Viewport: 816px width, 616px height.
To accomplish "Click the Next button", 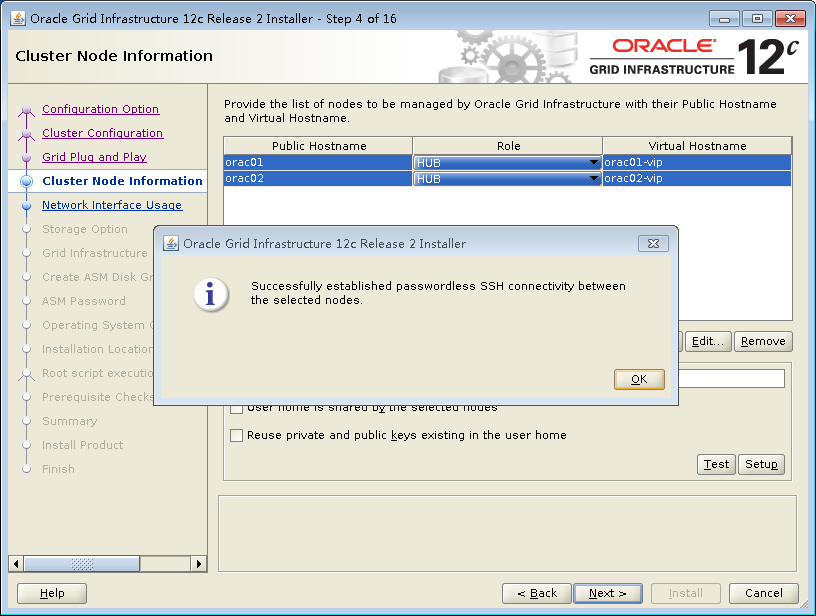I will tap(608, 593).
